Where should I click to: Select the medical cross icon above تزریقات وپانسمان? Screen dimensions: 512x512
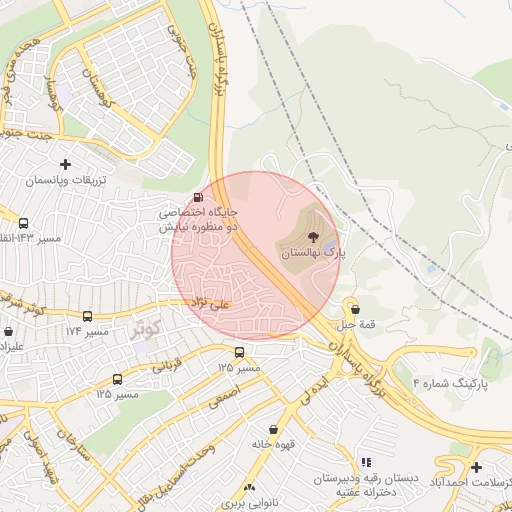(x=66, y=164)
